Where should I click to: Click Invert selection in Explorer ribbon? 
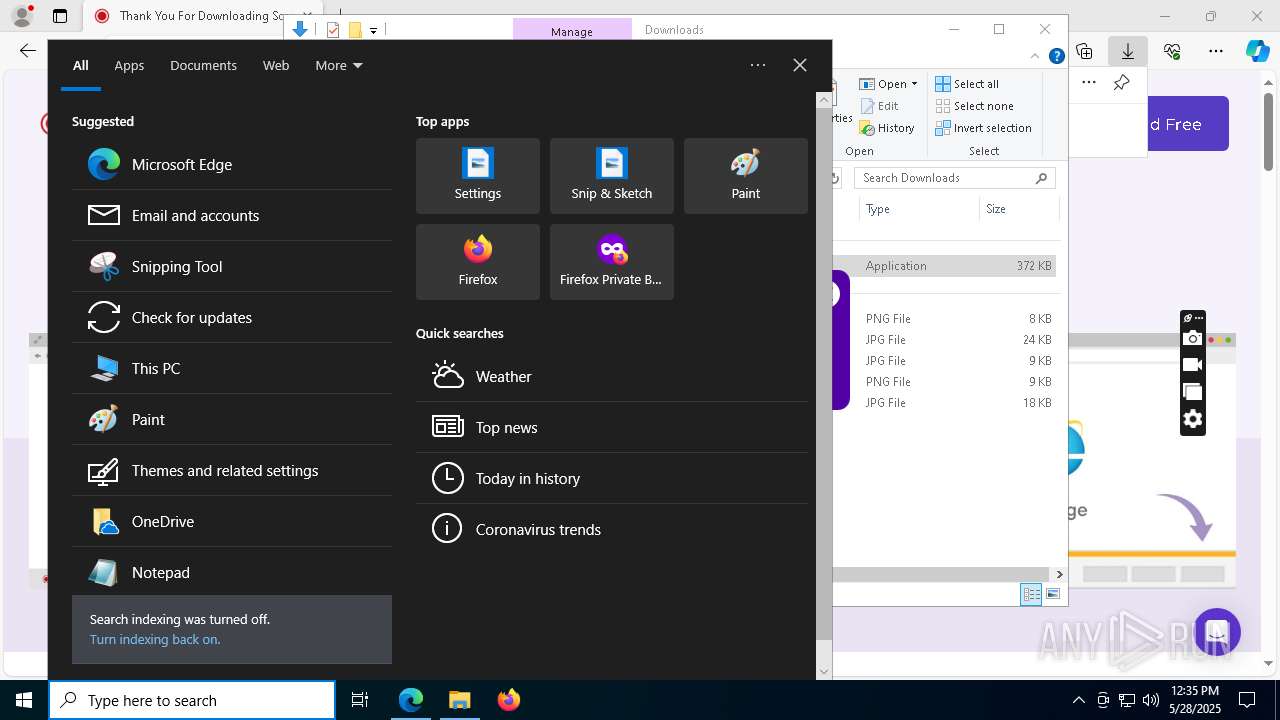(x=983, y=128)
